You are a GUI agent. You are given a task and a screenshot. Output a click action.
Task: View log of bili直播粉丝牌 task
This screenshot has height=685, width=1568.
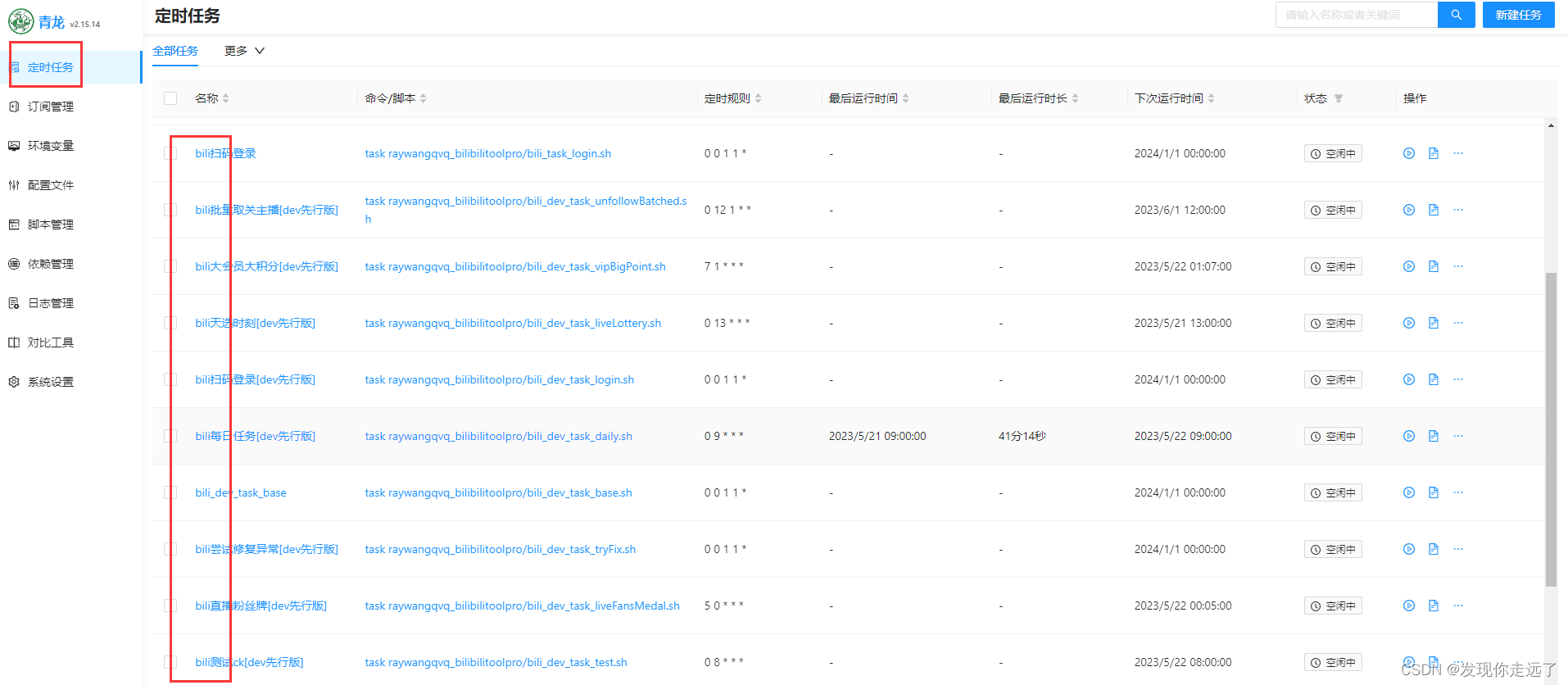point(1433,606)
